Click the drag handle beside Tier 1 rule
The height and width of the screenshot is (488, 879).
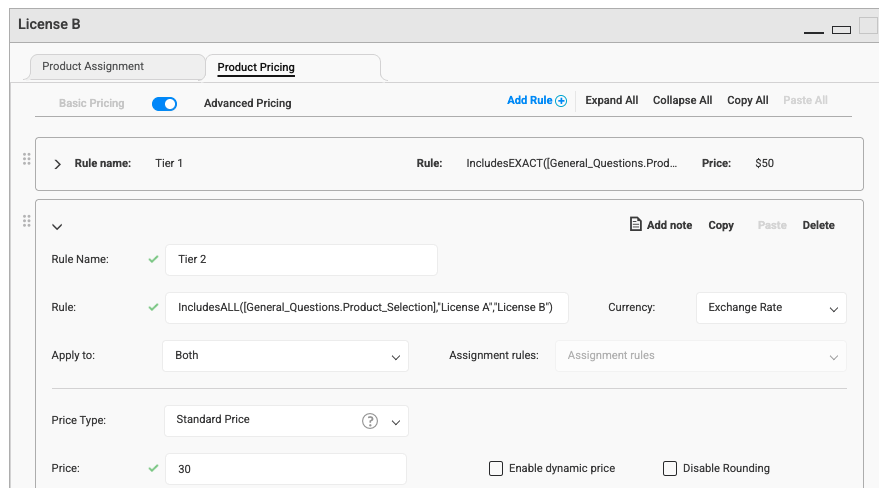pyautogui.click(x=26, y=159)
